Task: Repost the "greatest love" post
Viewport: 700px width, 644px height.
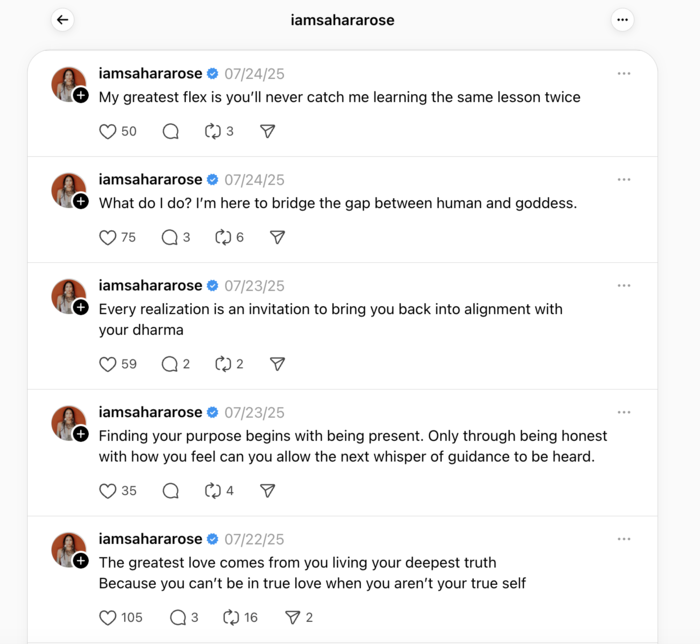Action: pos(231,618)
